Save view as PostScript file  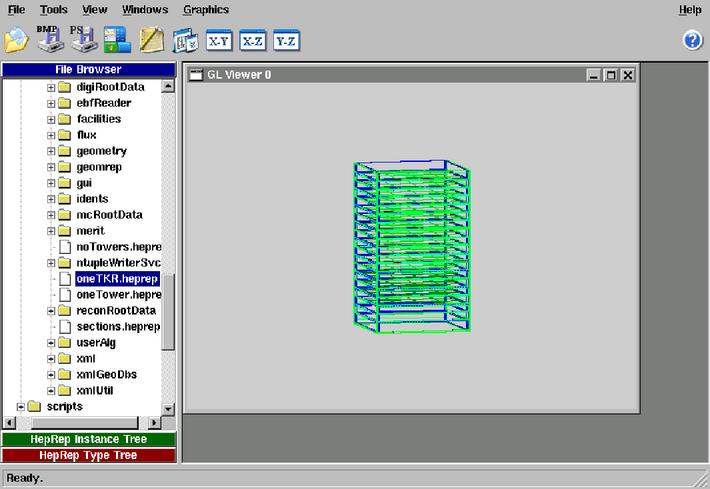[82, 39]
